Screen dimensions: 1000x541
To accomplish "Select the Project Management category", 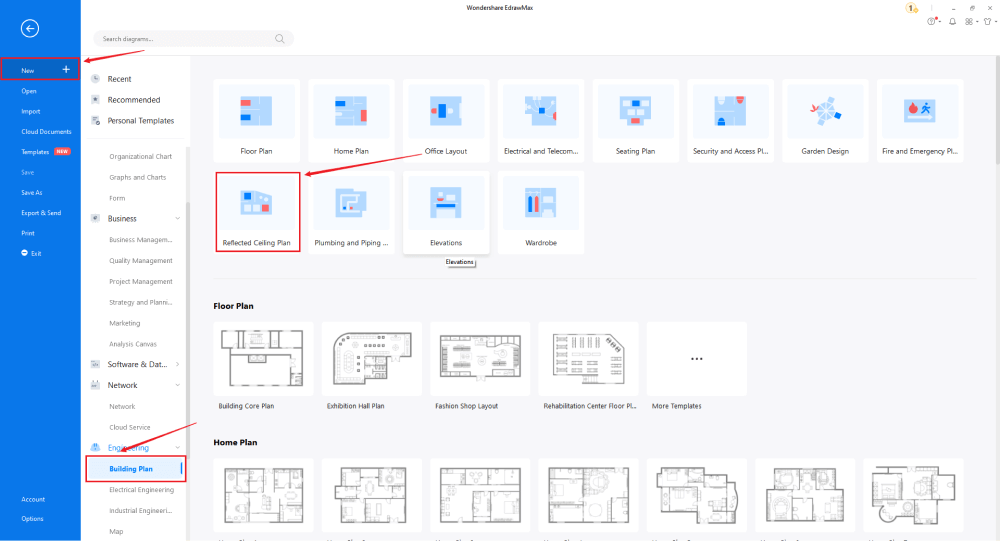I will pyautogui.click(x=140, y=281).
